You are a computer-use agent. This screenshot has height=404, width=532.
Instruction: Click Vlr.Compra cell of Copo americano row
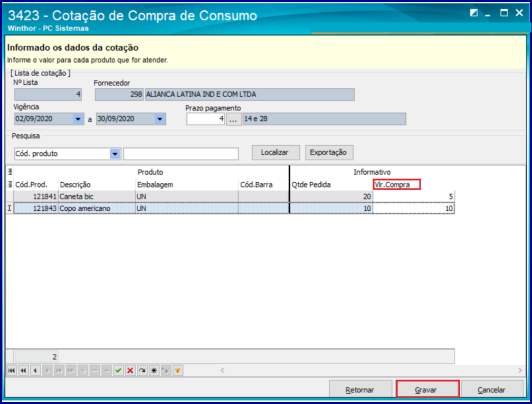(x=413, y=208)
